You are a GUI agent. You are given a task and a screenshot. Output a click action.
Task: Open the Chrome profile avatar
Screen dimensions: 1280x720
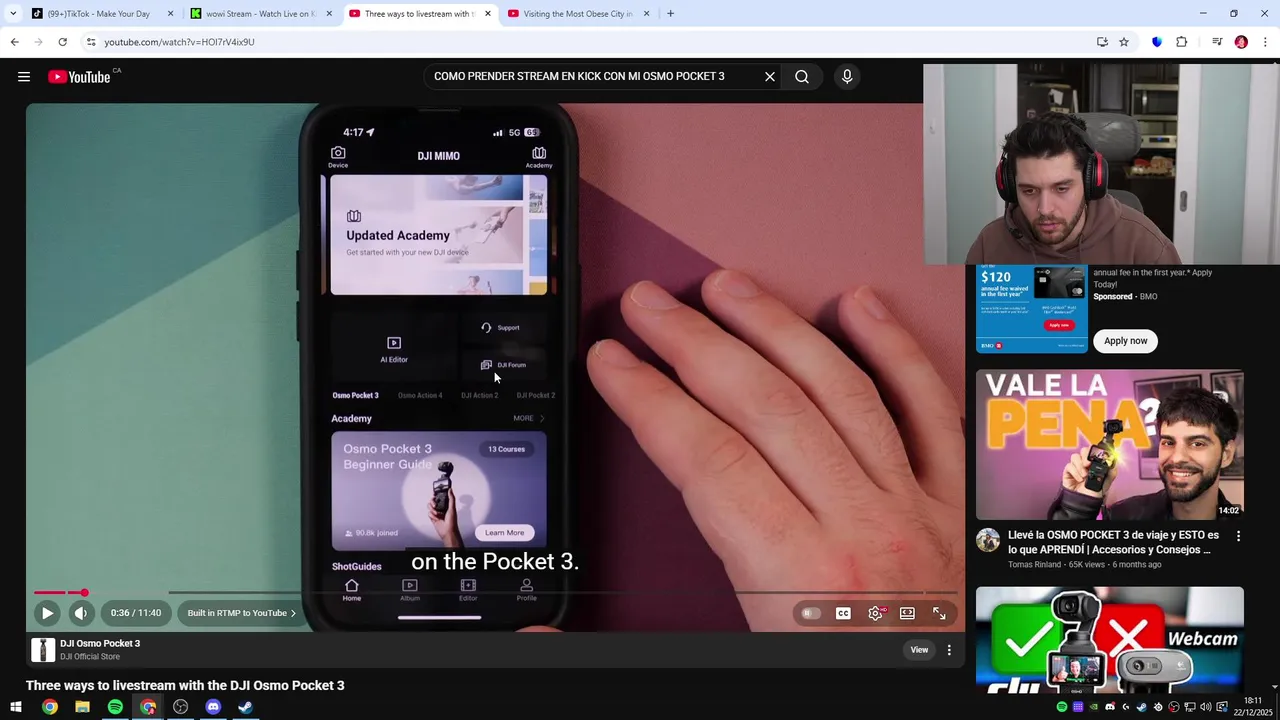tap(1241, 42)
